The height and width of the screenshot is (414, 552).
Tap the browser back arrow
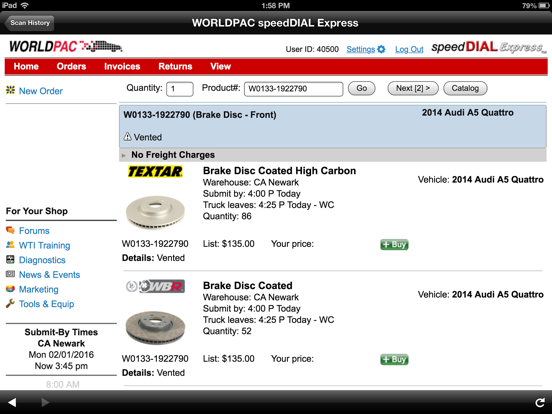point(12,402)
